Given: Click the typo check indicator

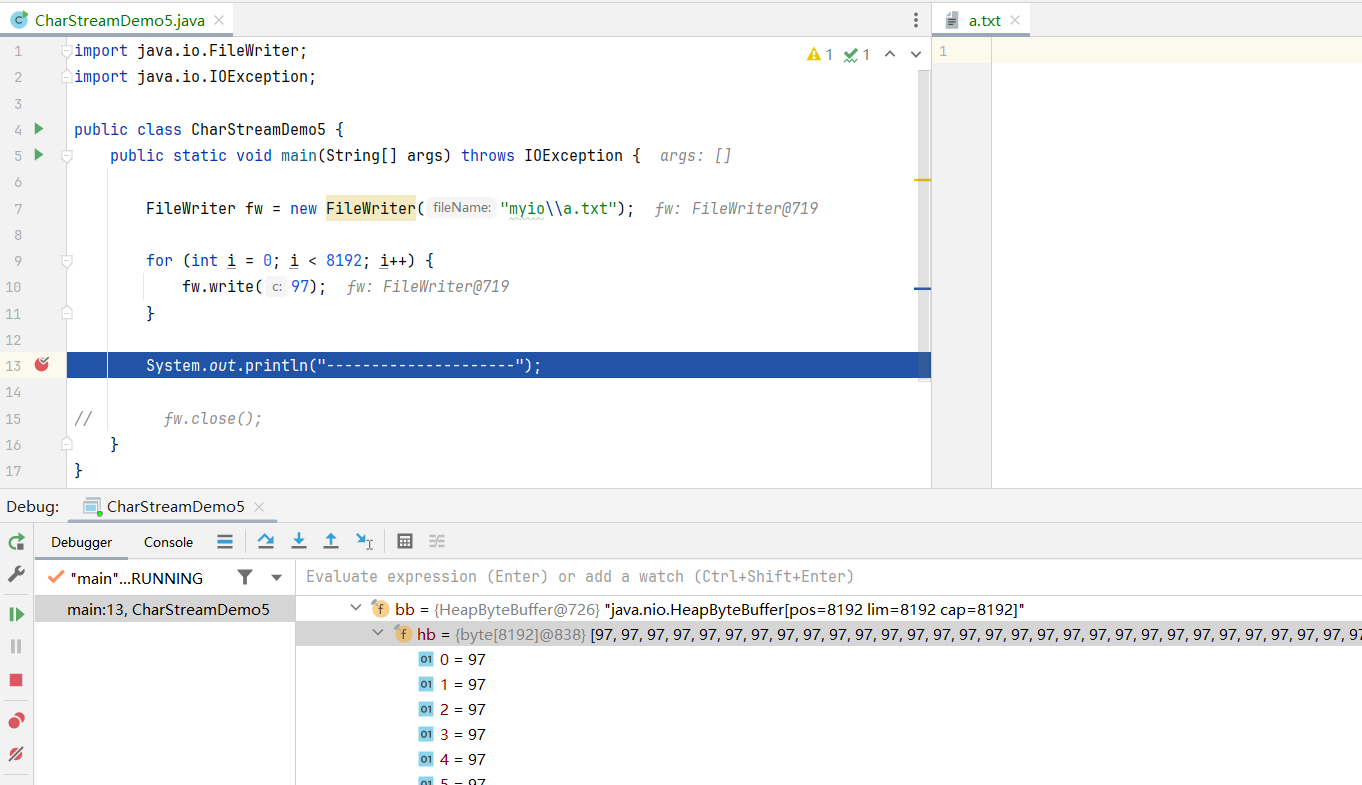Looking at the screenshot, I should coord(856,55).
